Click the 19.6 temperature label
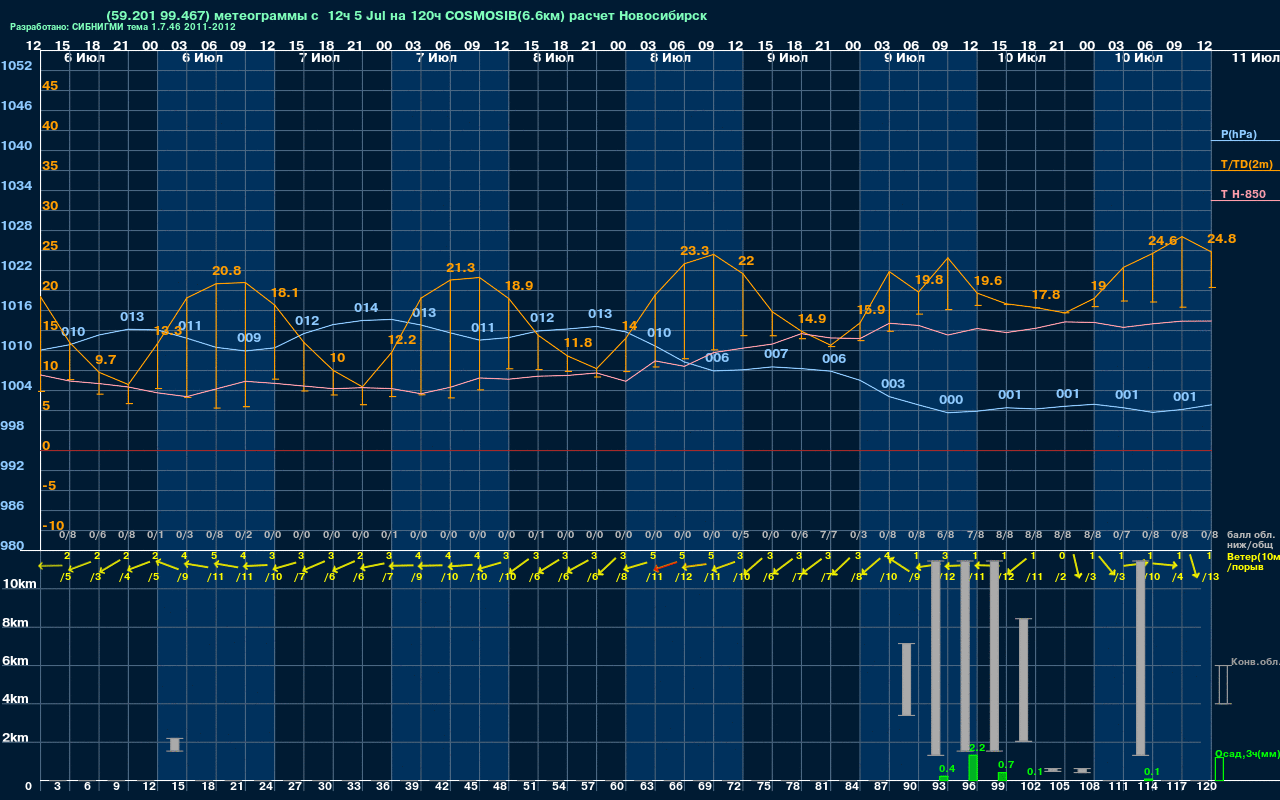1280x800 pixels. coord(987,280)
